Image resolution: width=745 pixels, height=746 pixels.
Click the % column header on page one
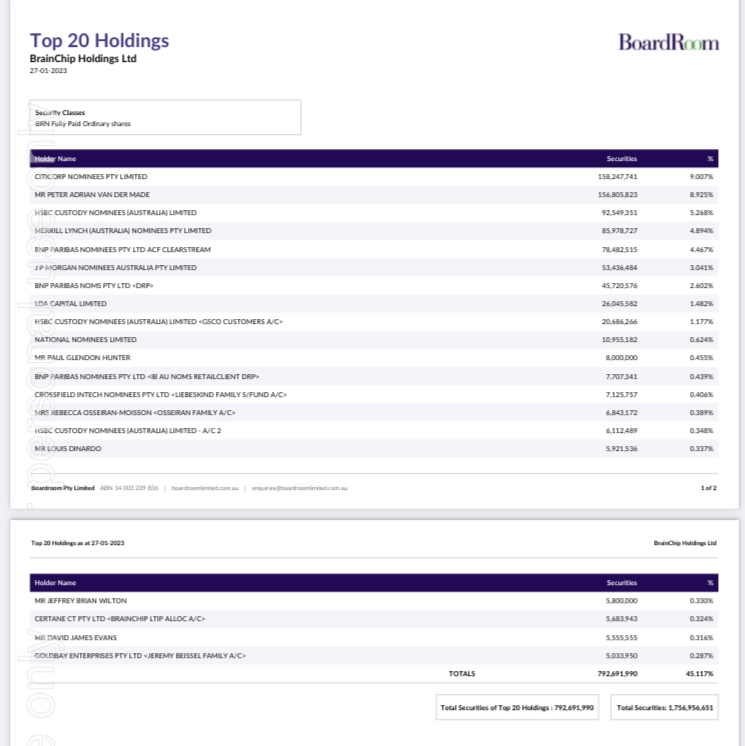710,158
